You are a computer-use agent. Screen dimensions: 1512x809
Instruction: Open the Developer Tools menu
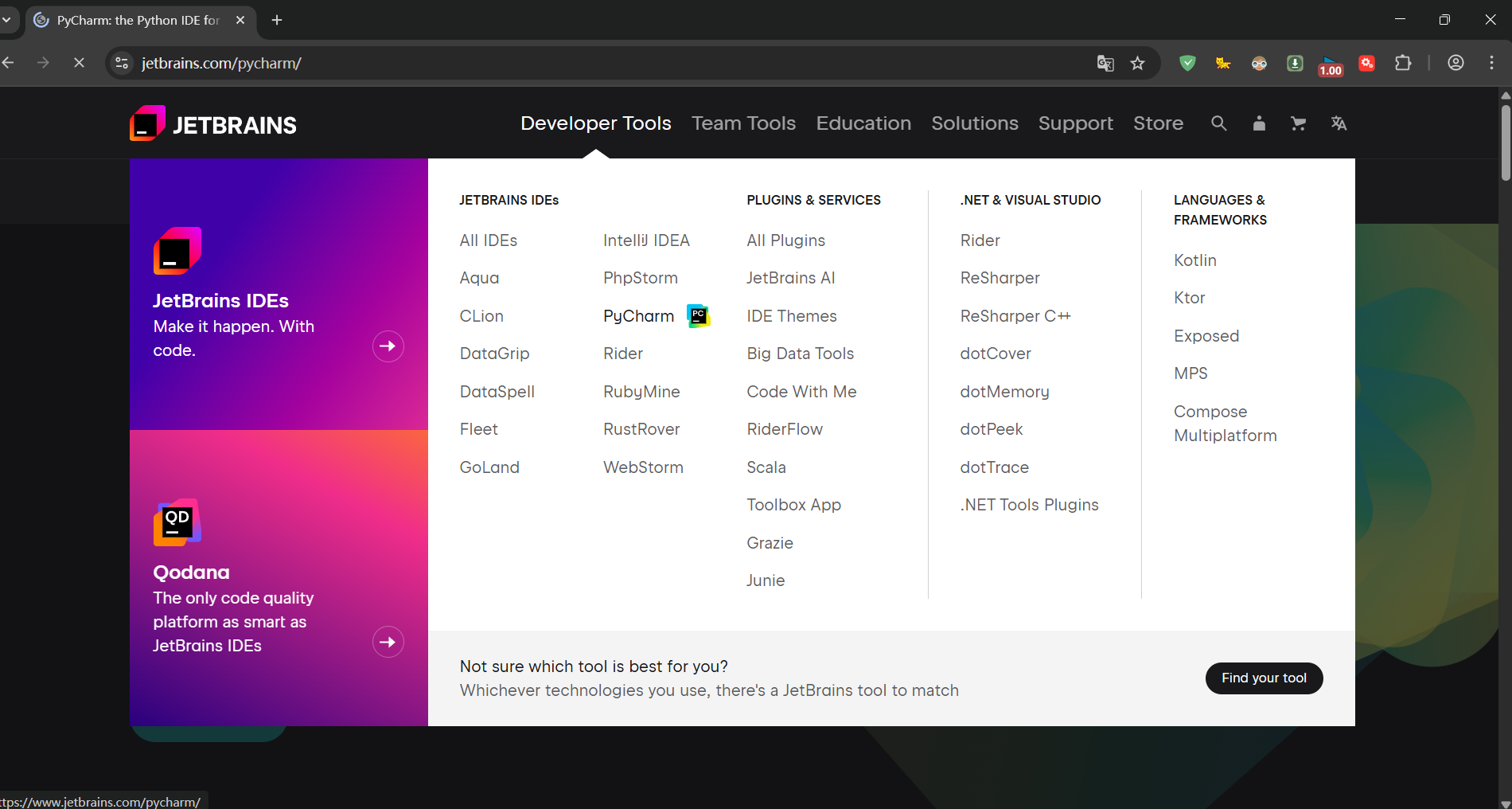click(596, 123)
